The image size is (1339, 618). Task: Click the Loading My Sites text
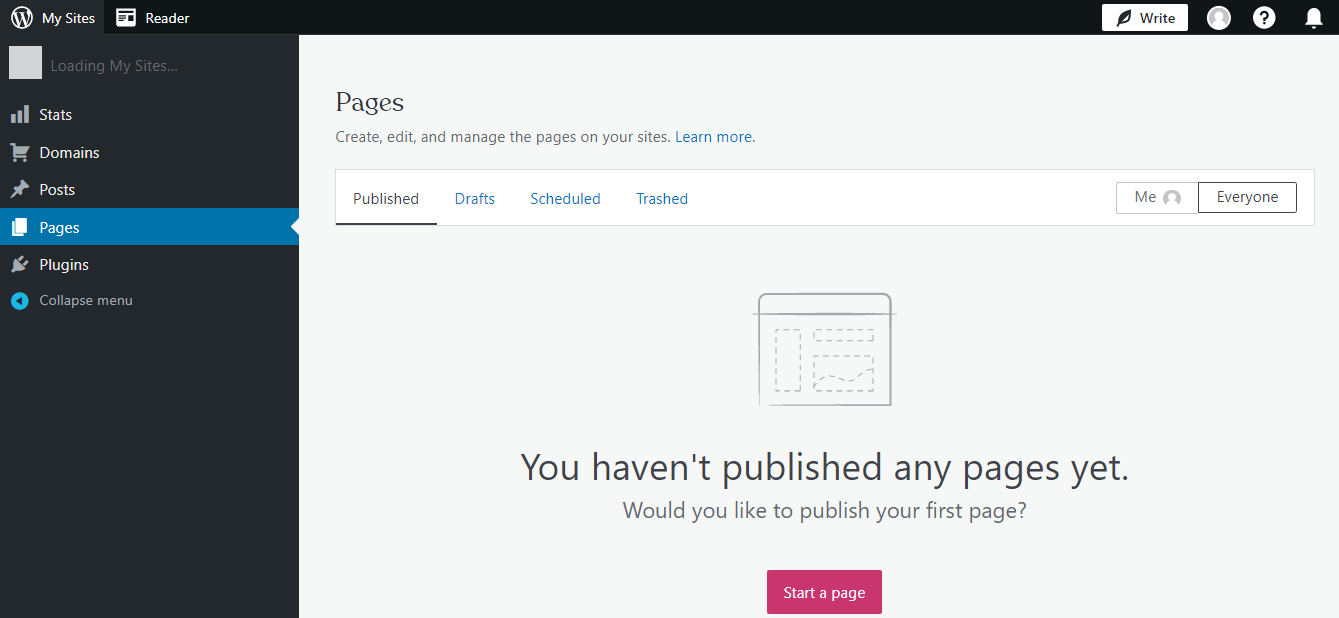pos(114,66)
